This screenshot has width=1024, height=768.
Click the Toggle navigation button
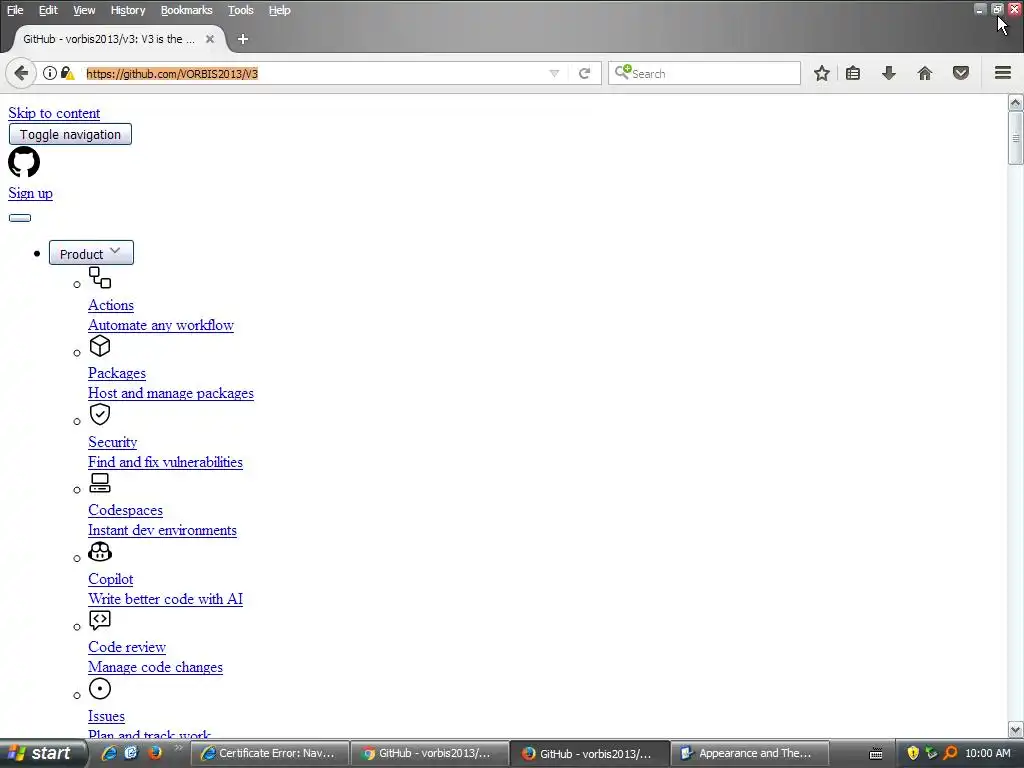[71, 135]
